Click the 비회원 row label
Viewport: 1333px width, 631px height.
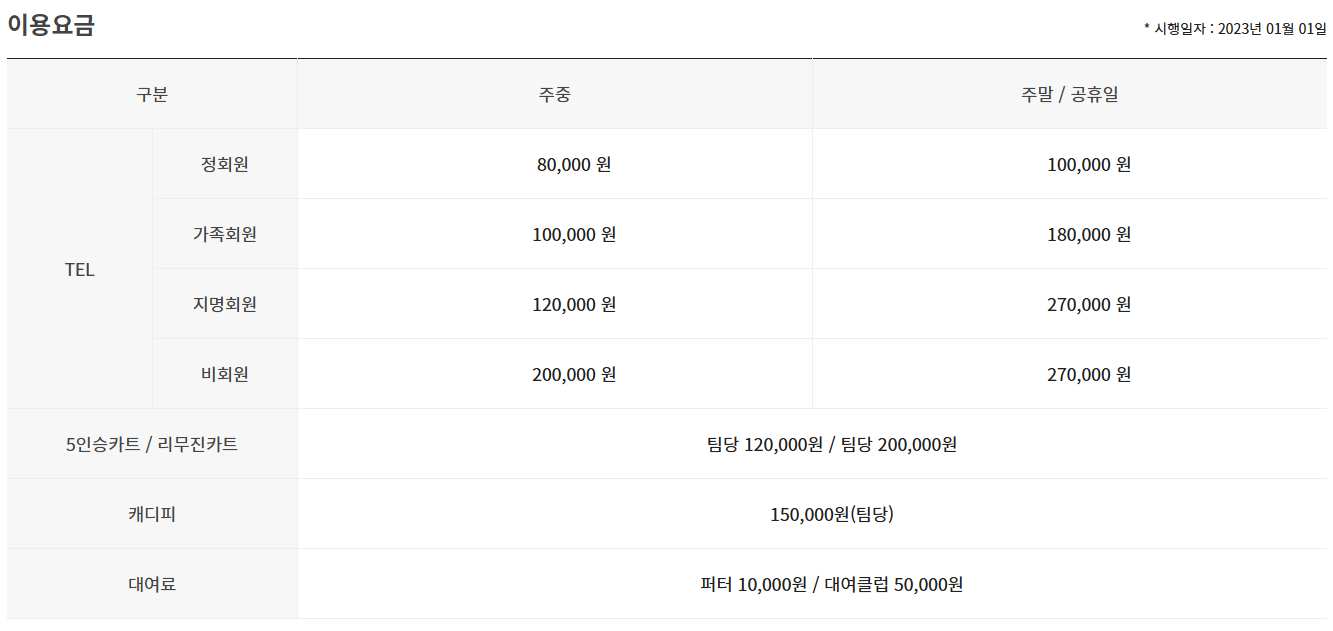coord(225,374)
